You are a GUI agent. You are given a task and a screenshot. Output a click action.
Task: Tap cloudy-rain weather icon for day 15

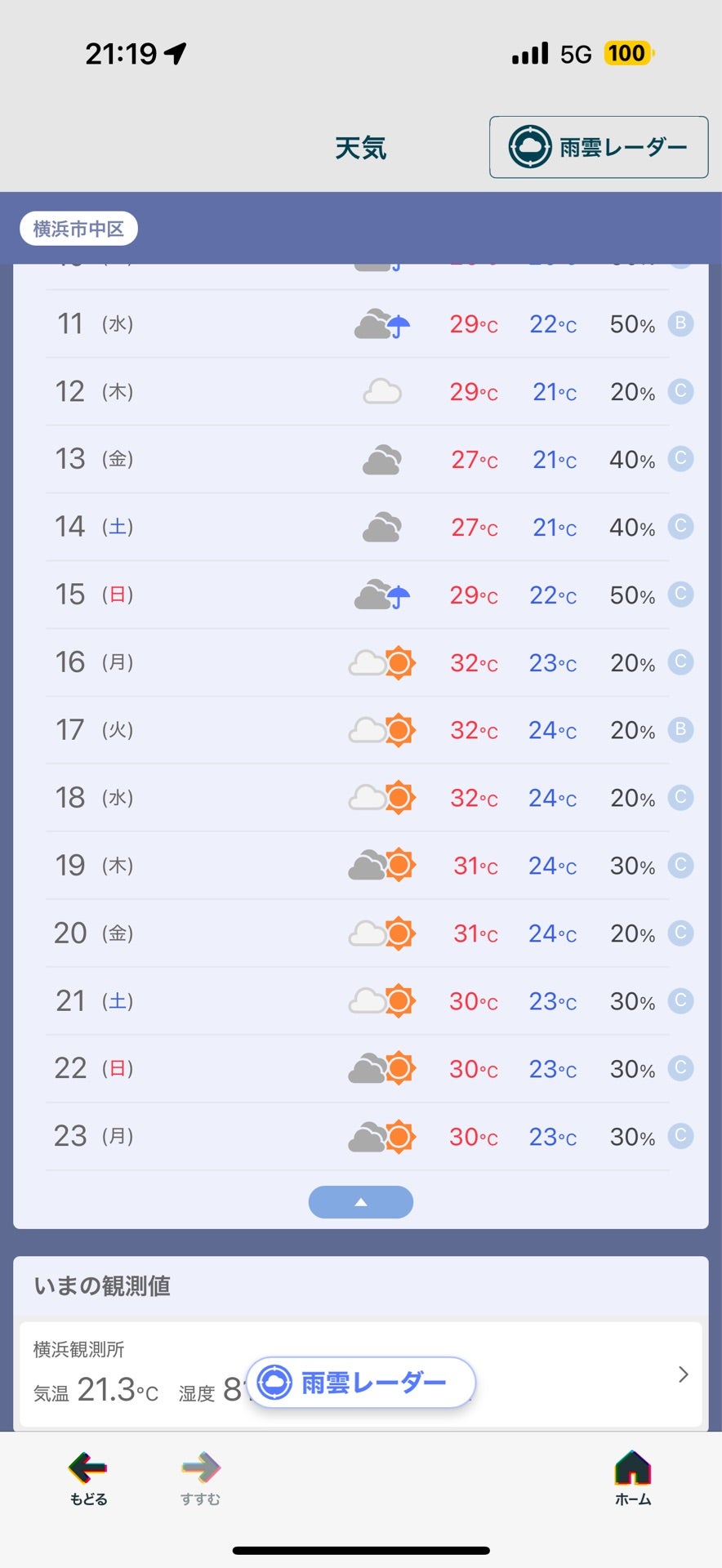tap(382, 595)
